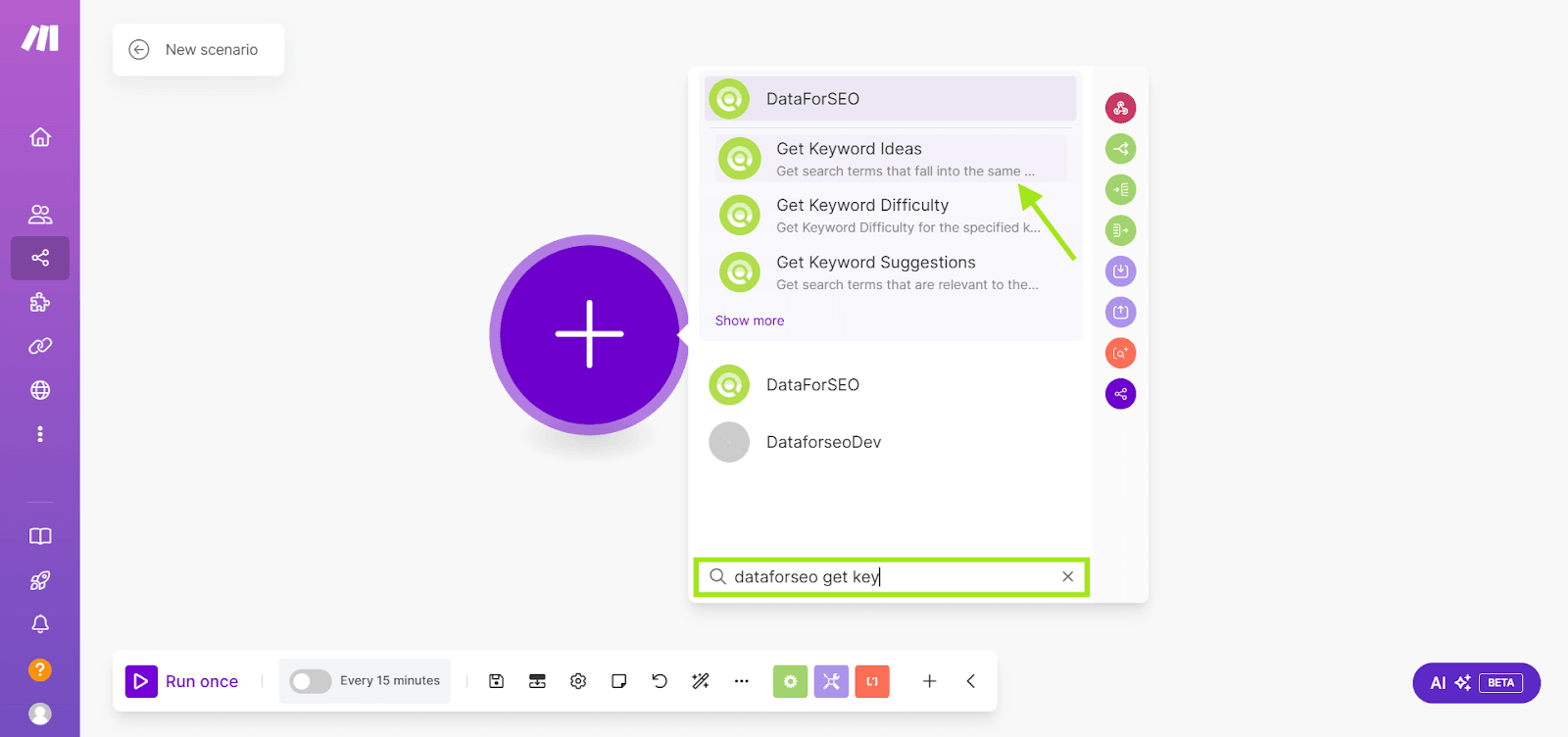Open the Webhooks globe icon in the sidebar
1568x737 pixels.
pyautogui.click(x=40, y=390)
